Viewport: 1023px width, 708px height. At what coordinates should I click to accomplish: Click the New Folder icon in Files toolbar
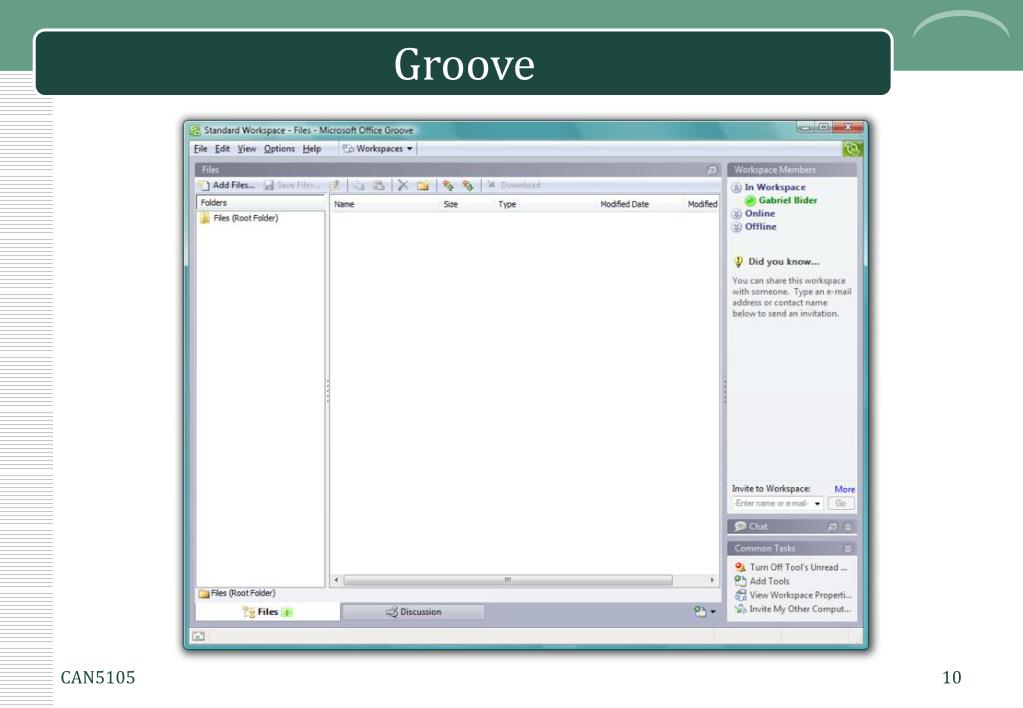423,185
